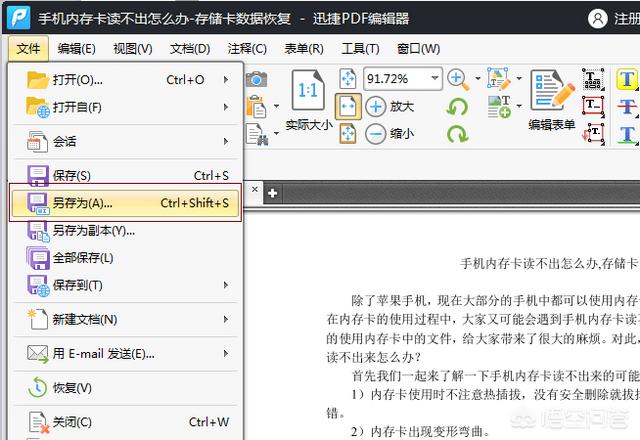
Task: Click the camera snapshot tool icon
Action: click(x=256, y=79)
